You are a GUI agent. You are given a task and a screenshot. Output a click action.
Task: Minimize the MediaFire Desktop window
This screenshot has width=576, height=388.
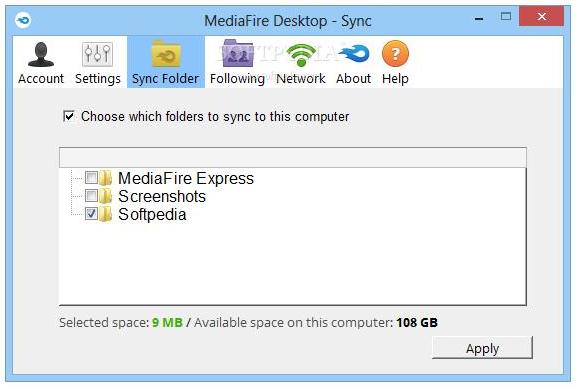[x=479, y=17]
